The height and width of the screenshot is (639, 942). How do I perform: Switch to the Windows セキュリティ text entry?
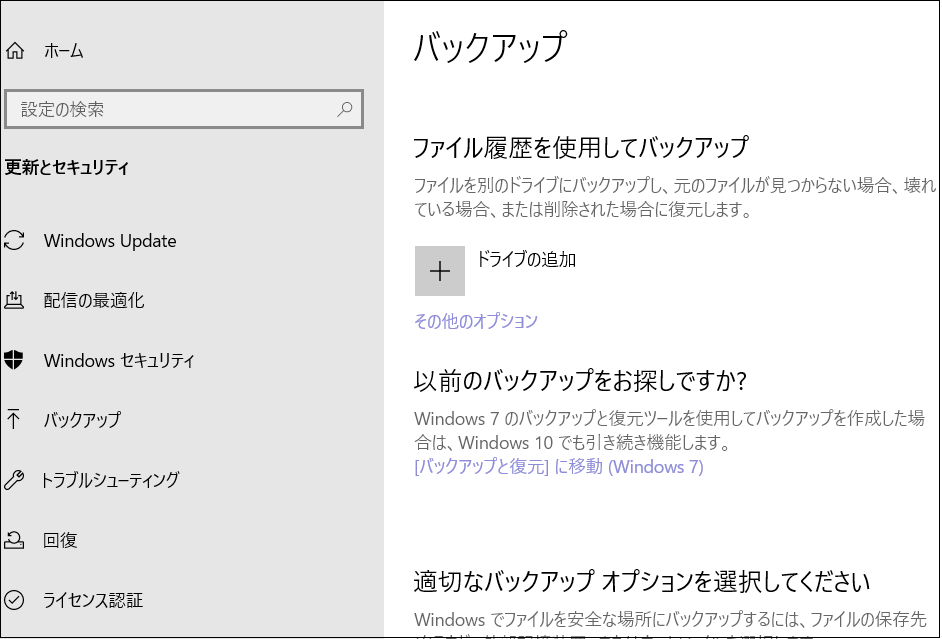click(x=119, y=361)
